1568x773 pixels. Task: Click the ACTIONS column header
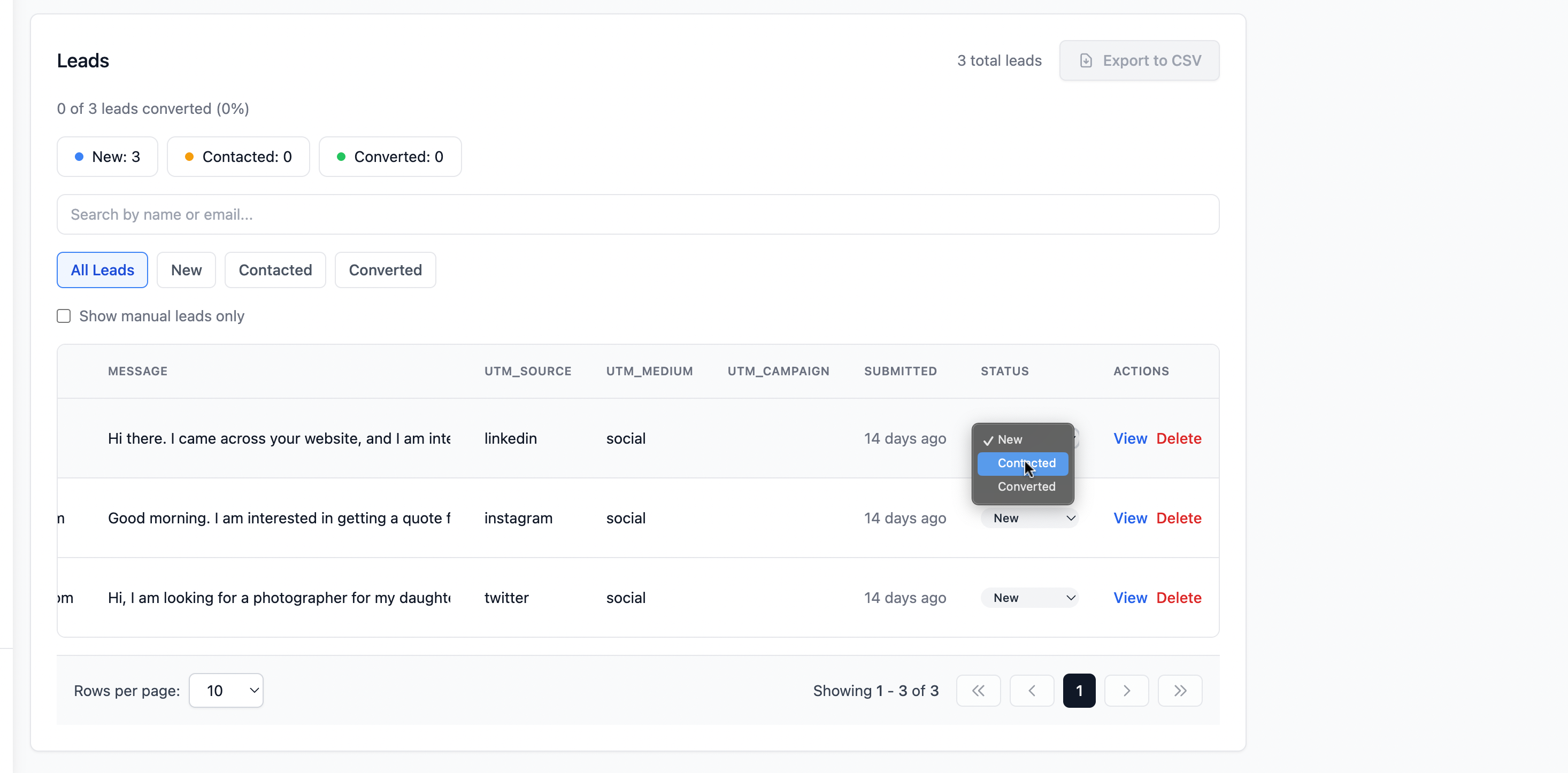point(1141,372)
